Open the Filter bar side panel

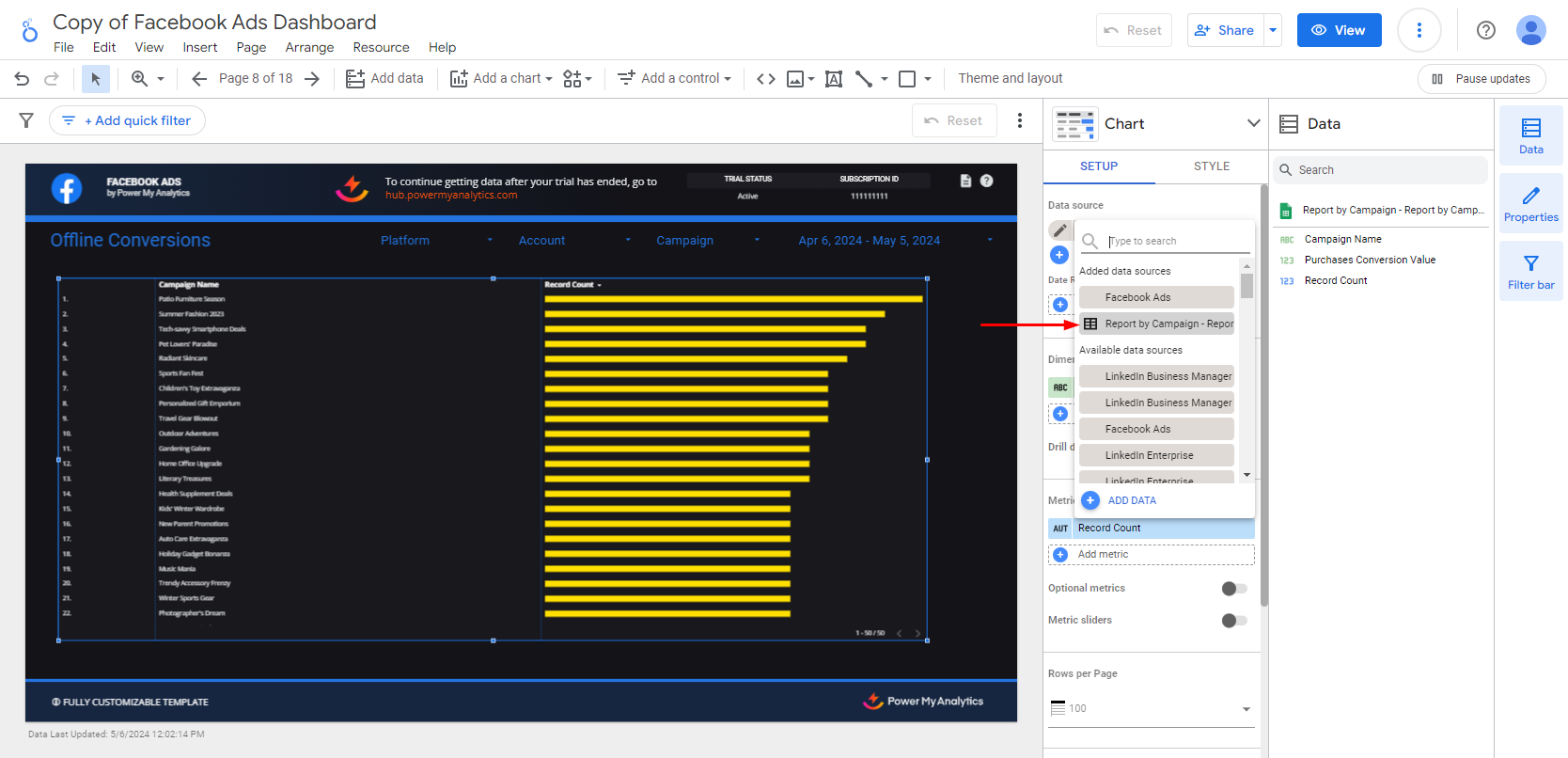pyautogui.click(x=1530, y=272)
